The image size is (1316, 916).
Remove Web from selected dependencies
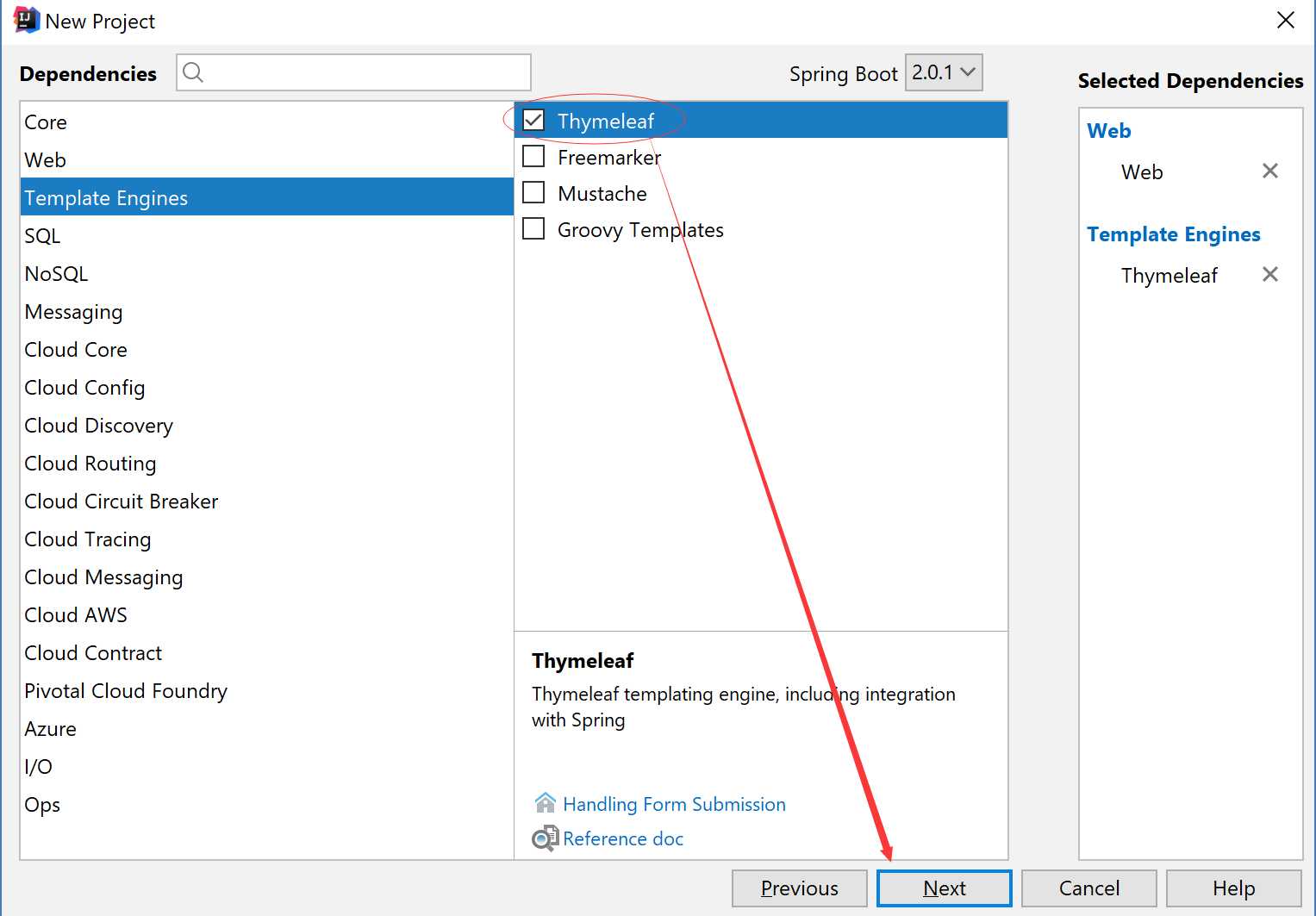(1269, 171)
